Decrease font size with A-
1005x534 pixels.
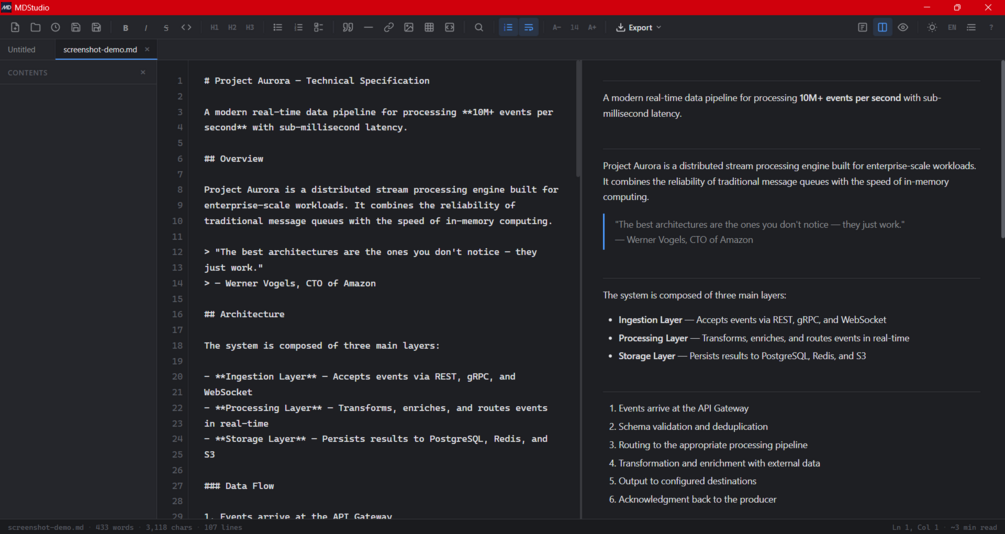coord(557,28)
